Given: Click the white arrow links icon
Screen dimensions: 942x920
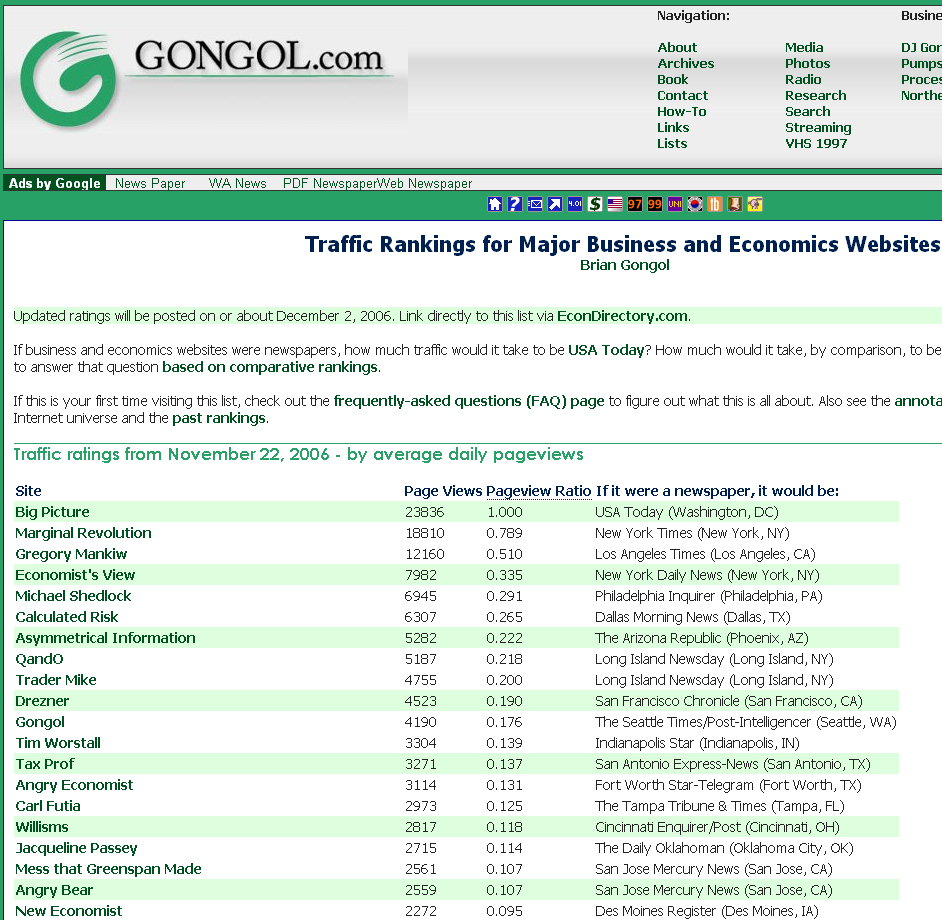Looking at the screenshot, I should [x=555, y=204].
